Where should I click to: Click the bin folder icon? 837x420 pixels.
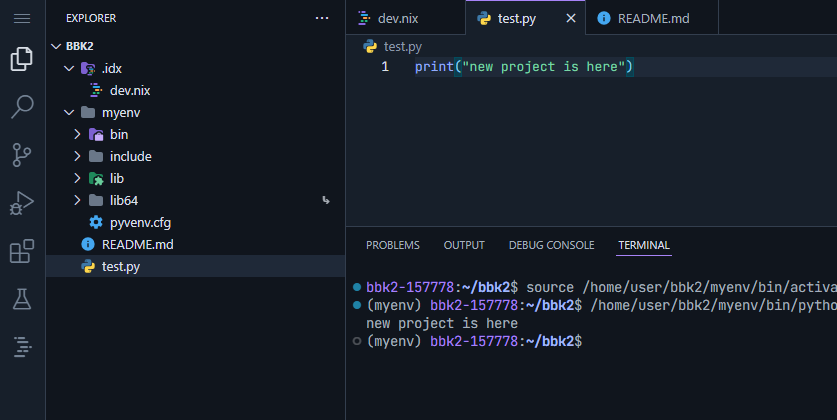click(x=96, y=134)
